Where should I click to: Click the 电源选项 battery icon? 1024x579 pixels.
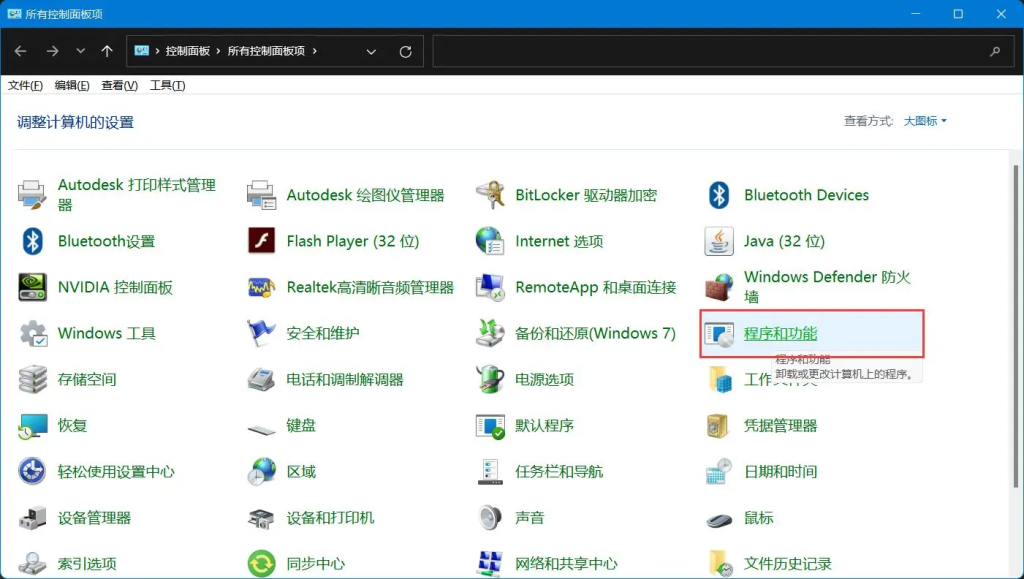tap(490, 379)
